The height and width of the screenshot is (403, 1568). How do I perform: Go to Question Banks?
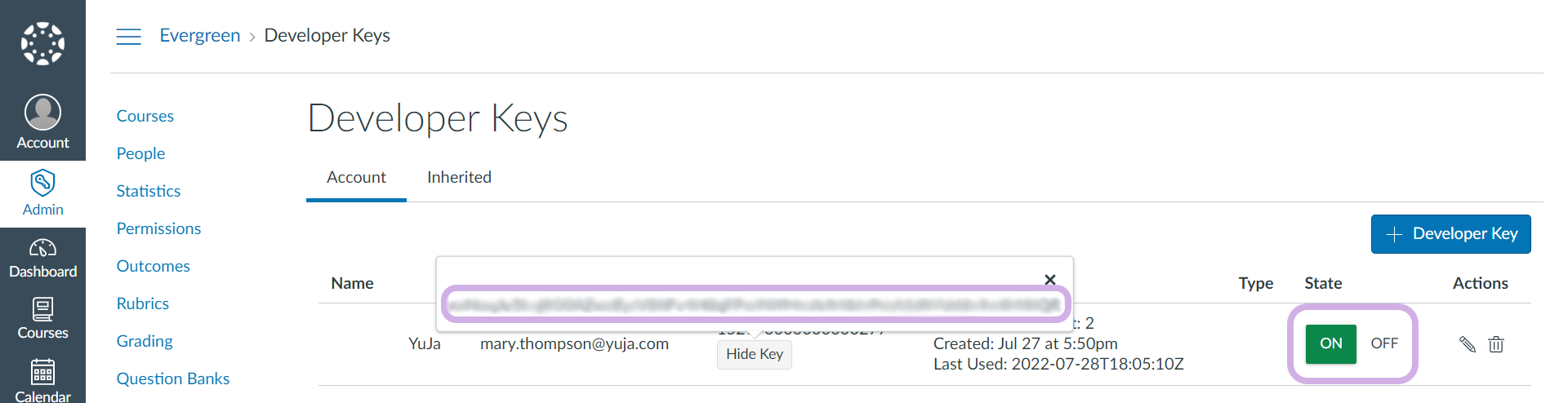[172, 379]
